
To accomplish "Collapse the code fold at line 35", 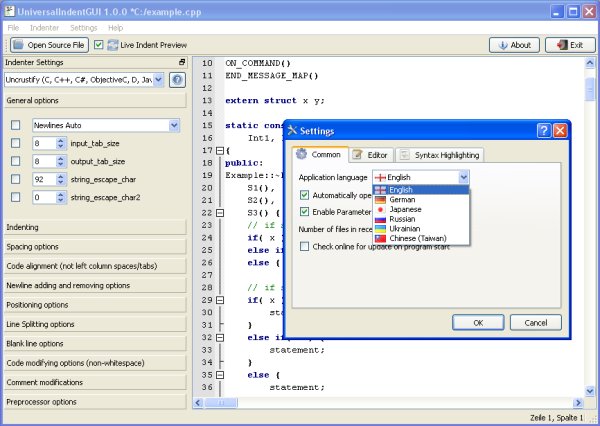I will 220,375.
